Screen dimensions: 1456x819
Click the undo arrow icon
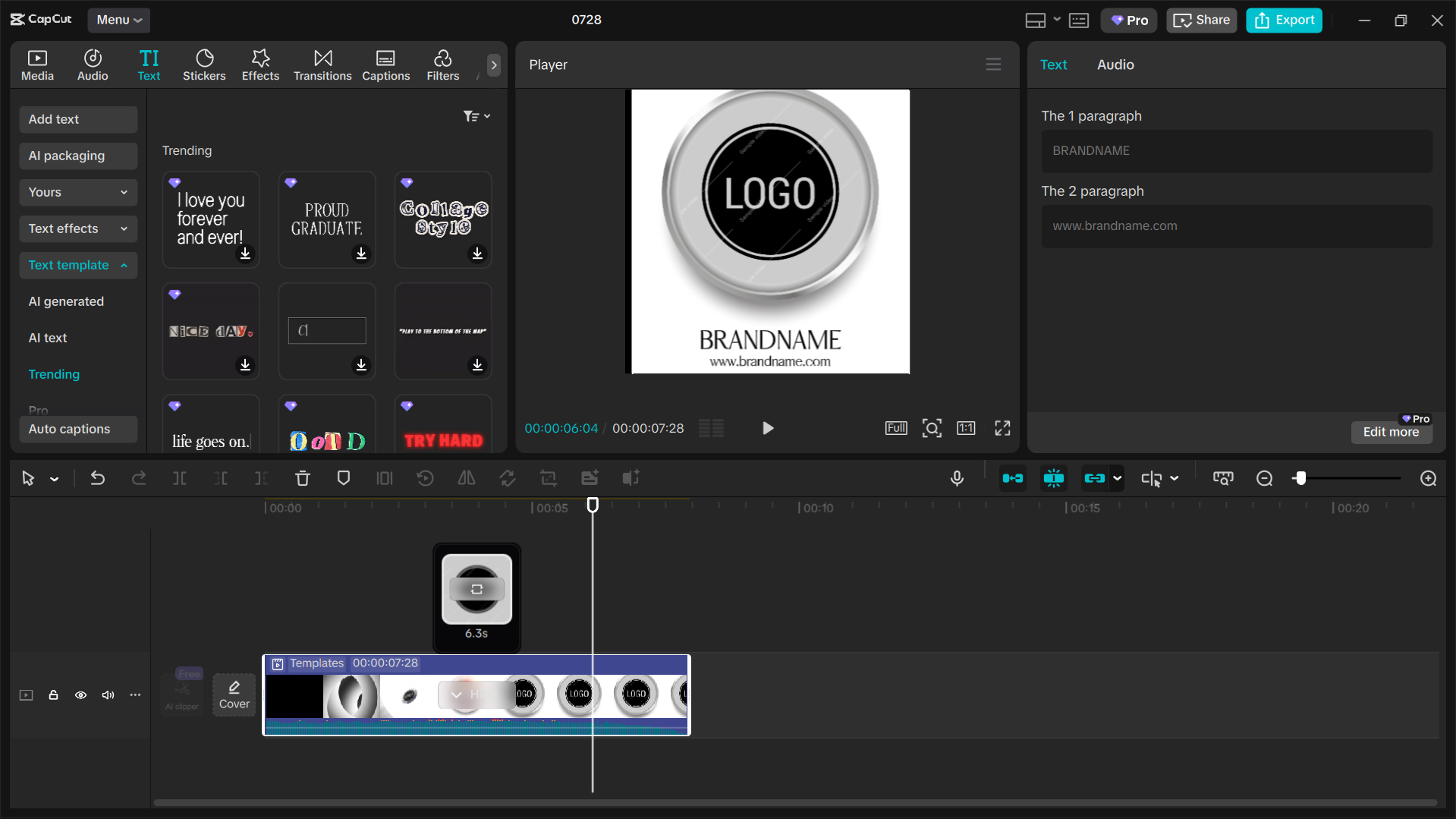(98, 478)
